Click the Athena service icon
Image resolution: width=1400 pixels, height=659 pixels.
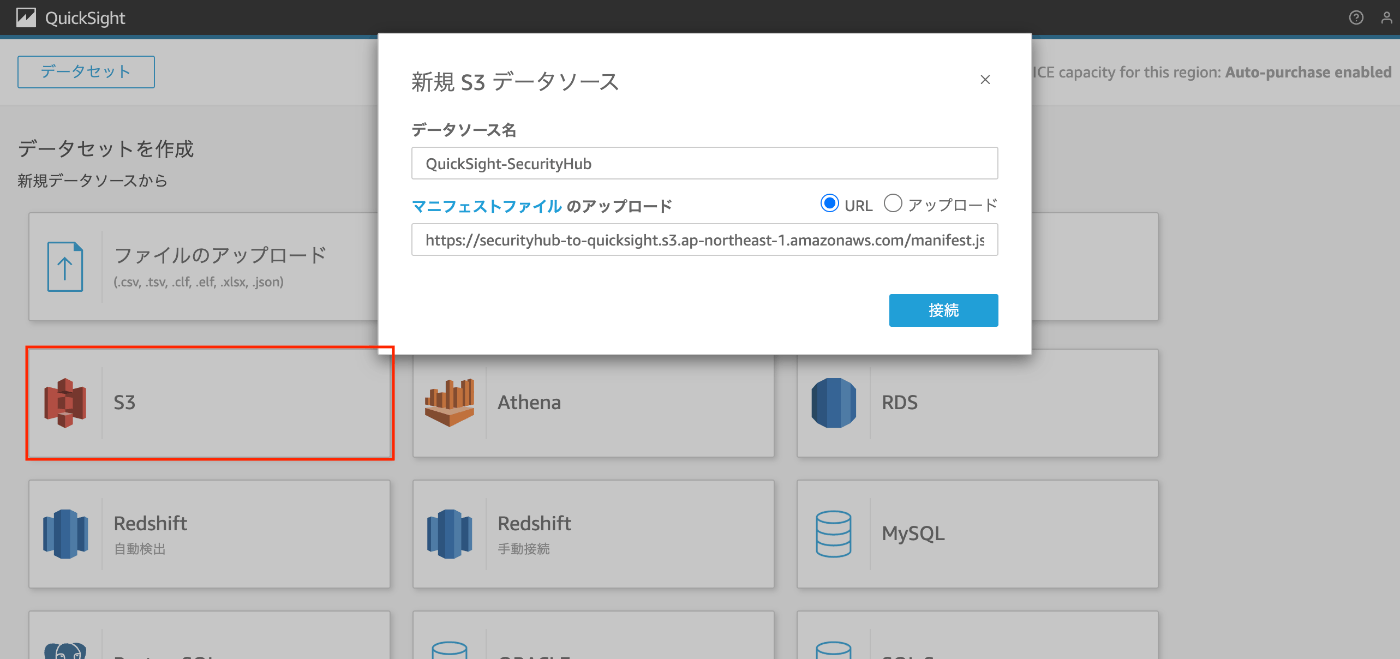(x=449, y=403)
